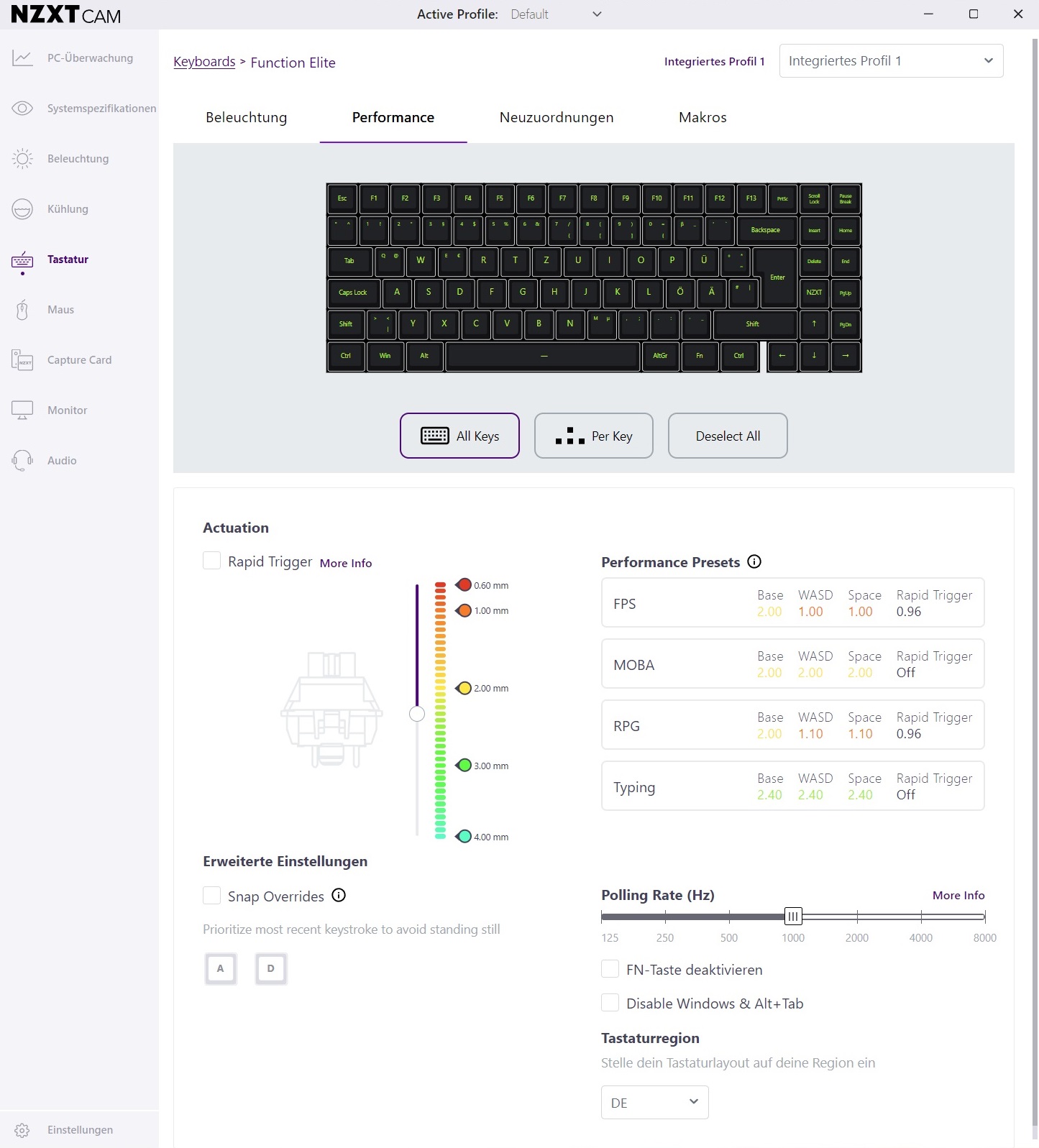The image size is (1039, 1148).
Task: Select the red 0.60 mm actuation marker
Action: click(x=464, y=585)
